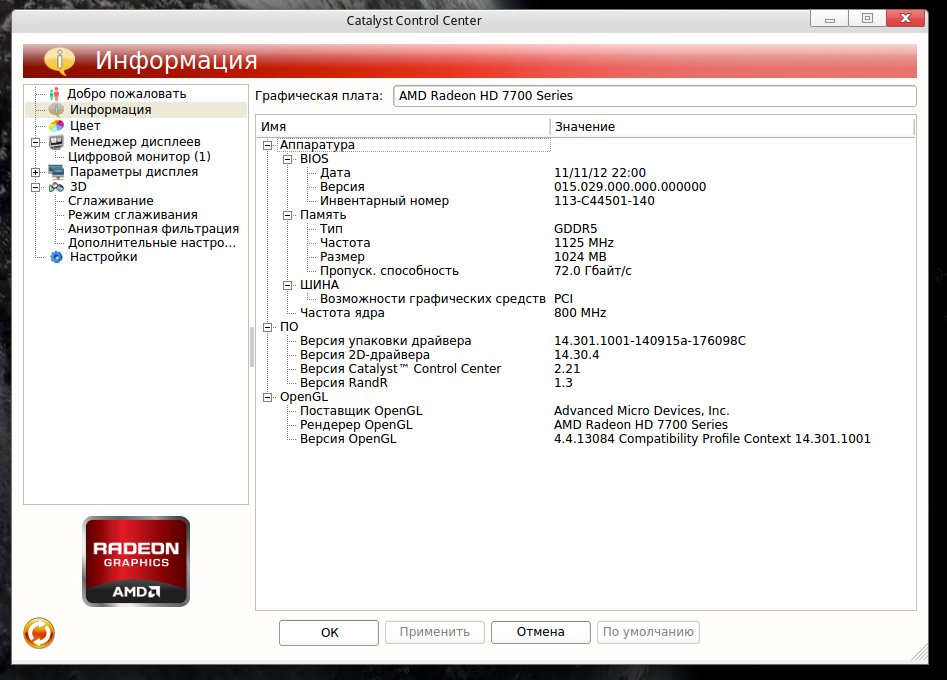Collapse the BIOS section
This screenshot has height=680, width=947.
click(287, 159)
